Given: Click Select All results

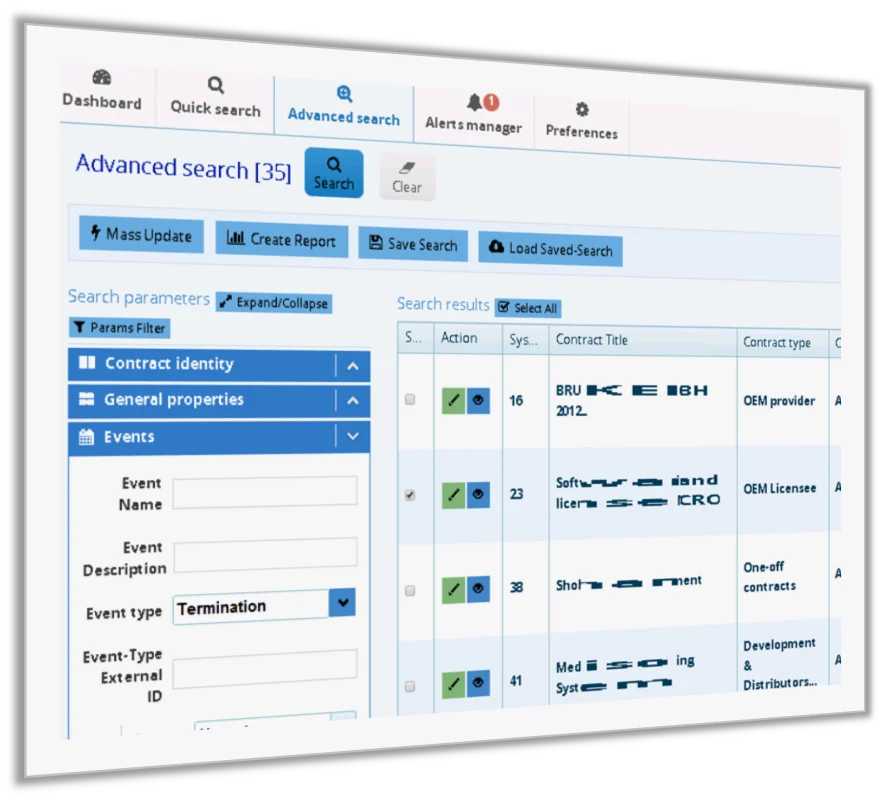Looking at the screenshot, I should point(528,308).
